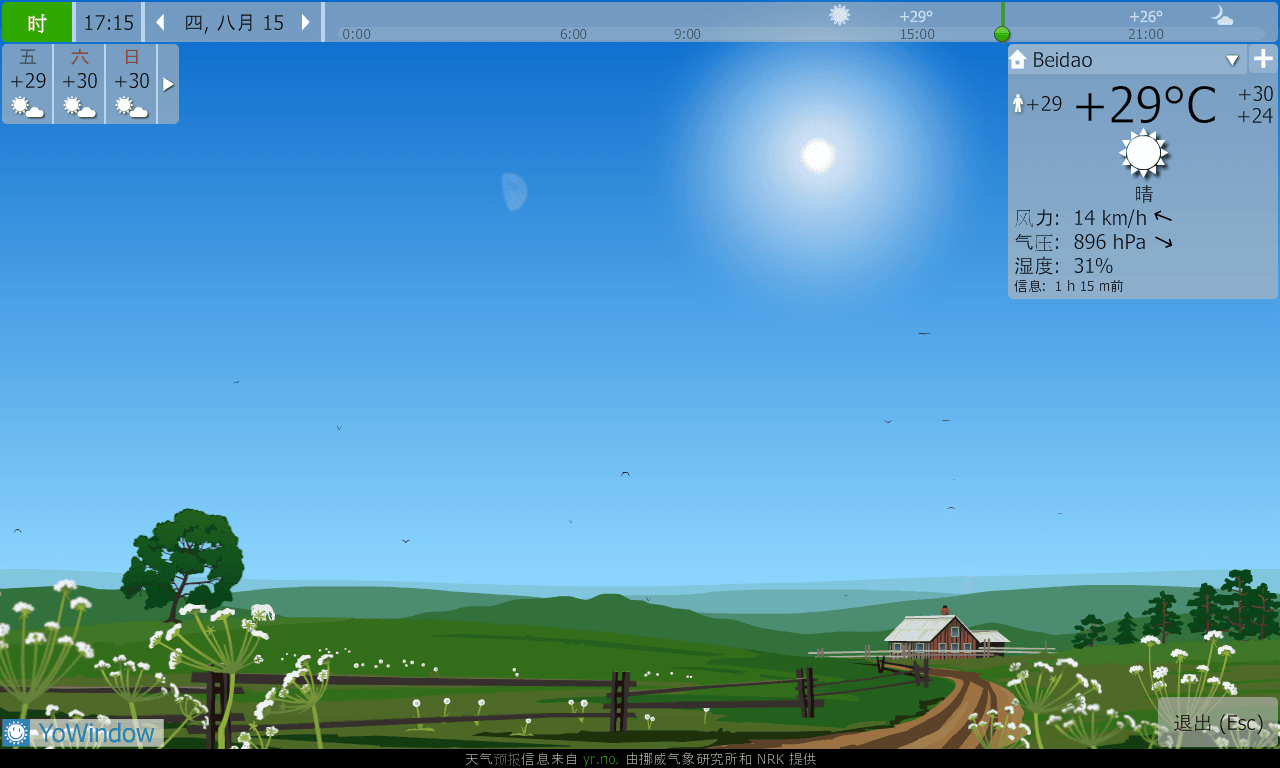Go to the next day
This screenshot has width=1280, height=768.
point(306,22)
